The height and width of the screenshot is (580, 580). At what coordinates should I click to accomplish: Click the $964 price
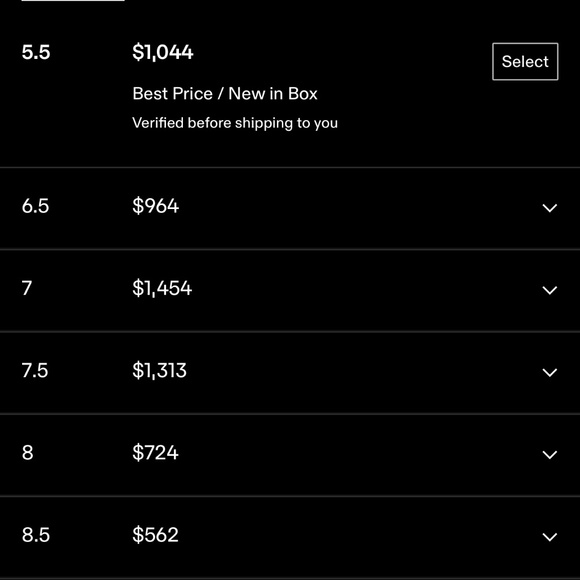[x=156, y=206]
